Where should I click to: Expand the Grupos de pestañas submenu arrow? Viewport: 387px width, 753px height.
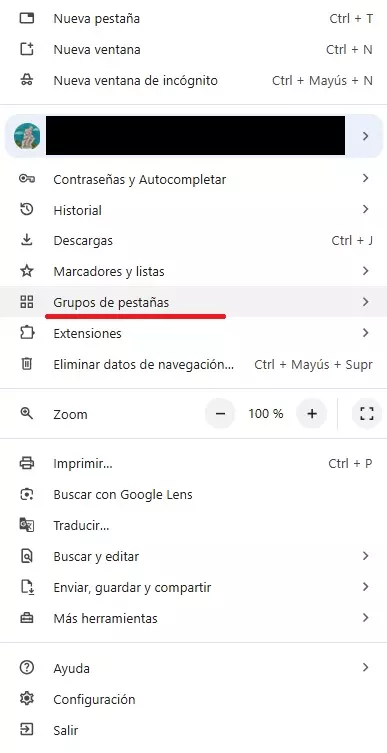365,302
